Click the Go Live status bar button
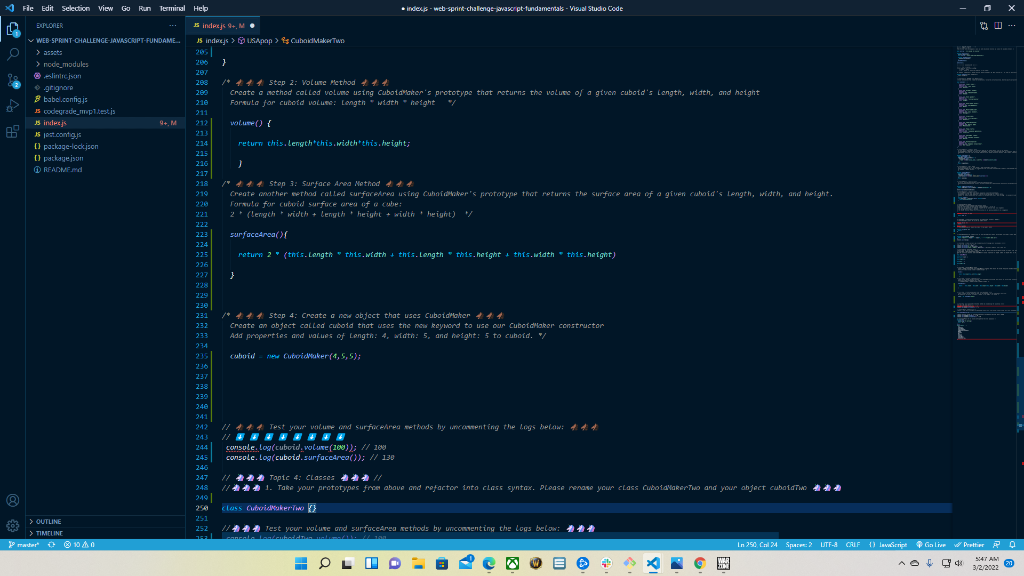Screen dimensions: 1024x576 tap(931, 545)
